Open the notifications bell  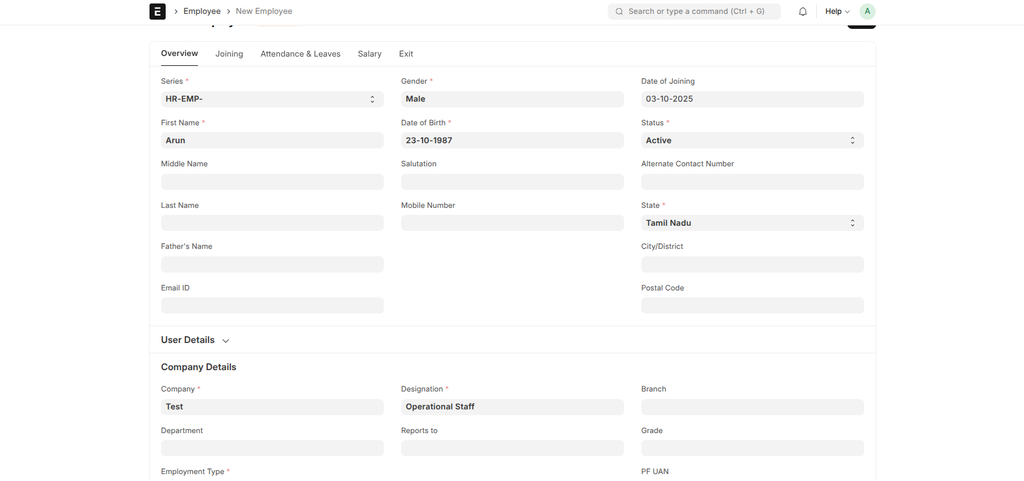[x=802, y=12]
